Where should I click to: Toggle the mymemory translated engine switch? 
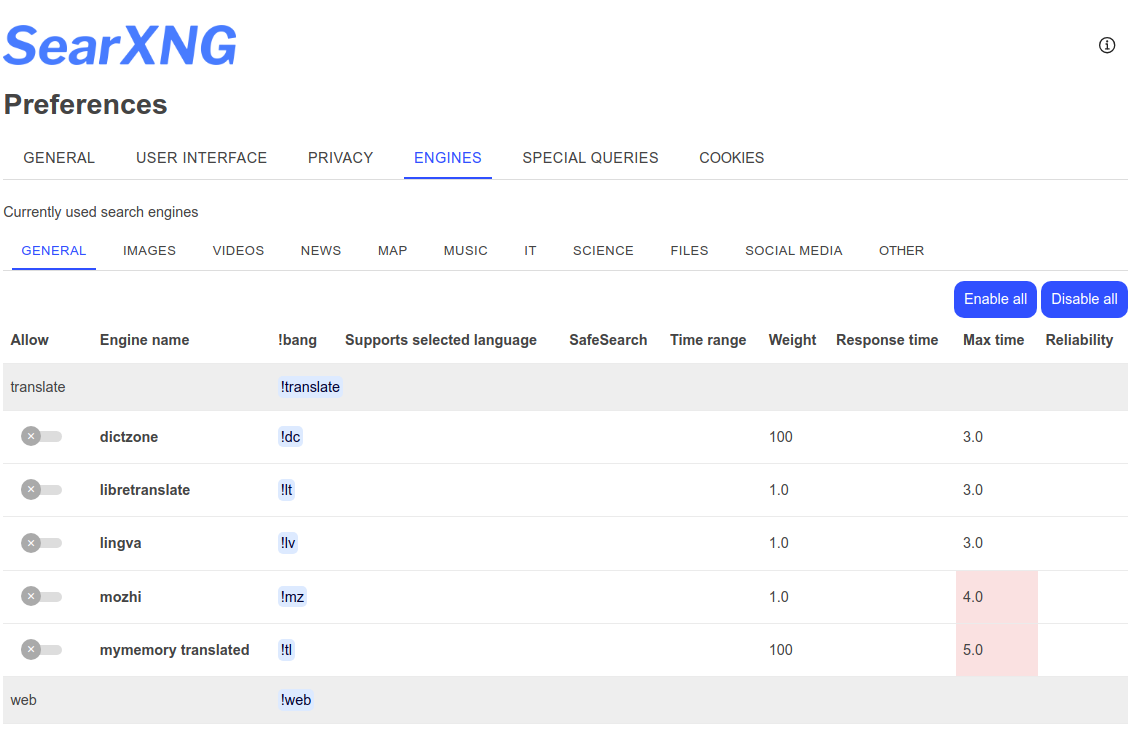[x=41, y=649]
